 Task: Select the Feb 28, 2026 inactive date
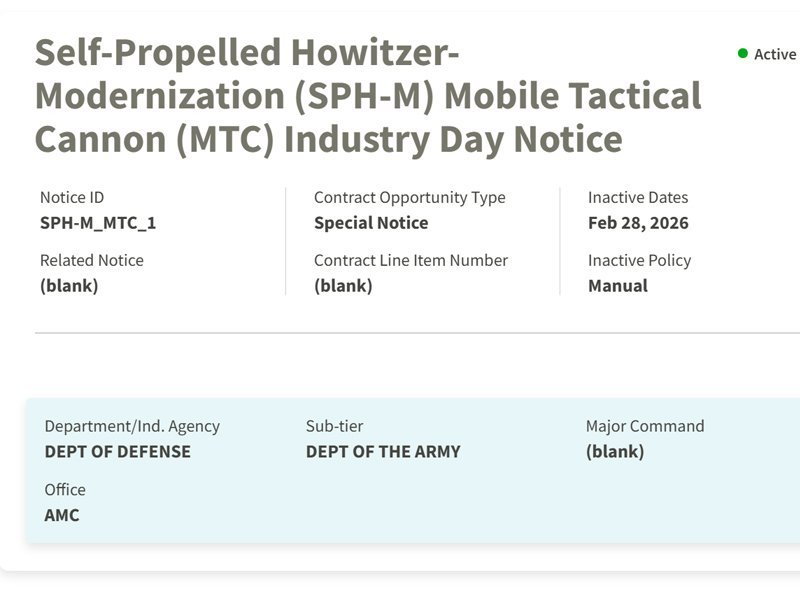[x=638, y=223]
